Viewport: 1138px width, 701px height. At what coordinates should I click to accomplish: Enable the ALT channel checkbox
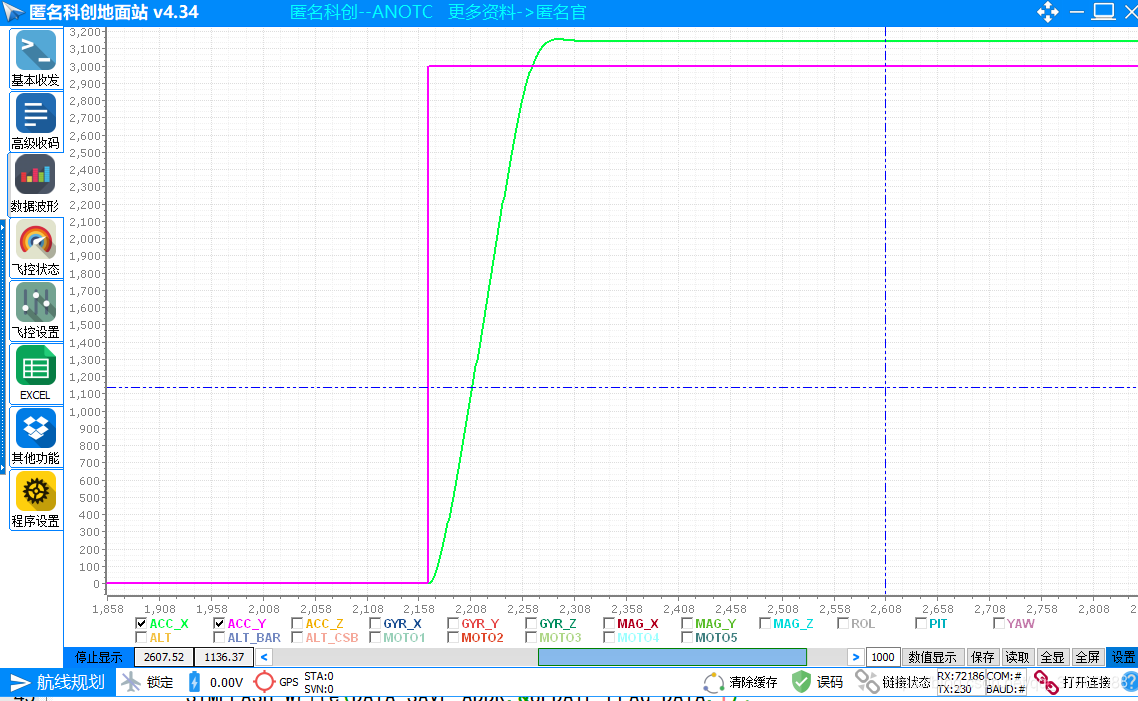coord(142,637)
